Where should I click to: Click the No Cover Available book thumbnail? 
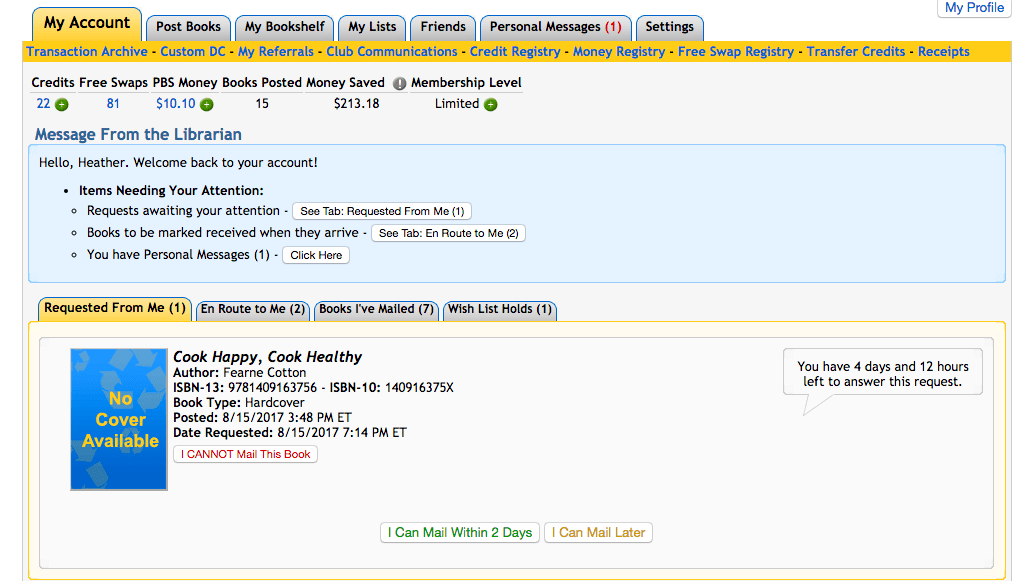(x=119, y=419)
